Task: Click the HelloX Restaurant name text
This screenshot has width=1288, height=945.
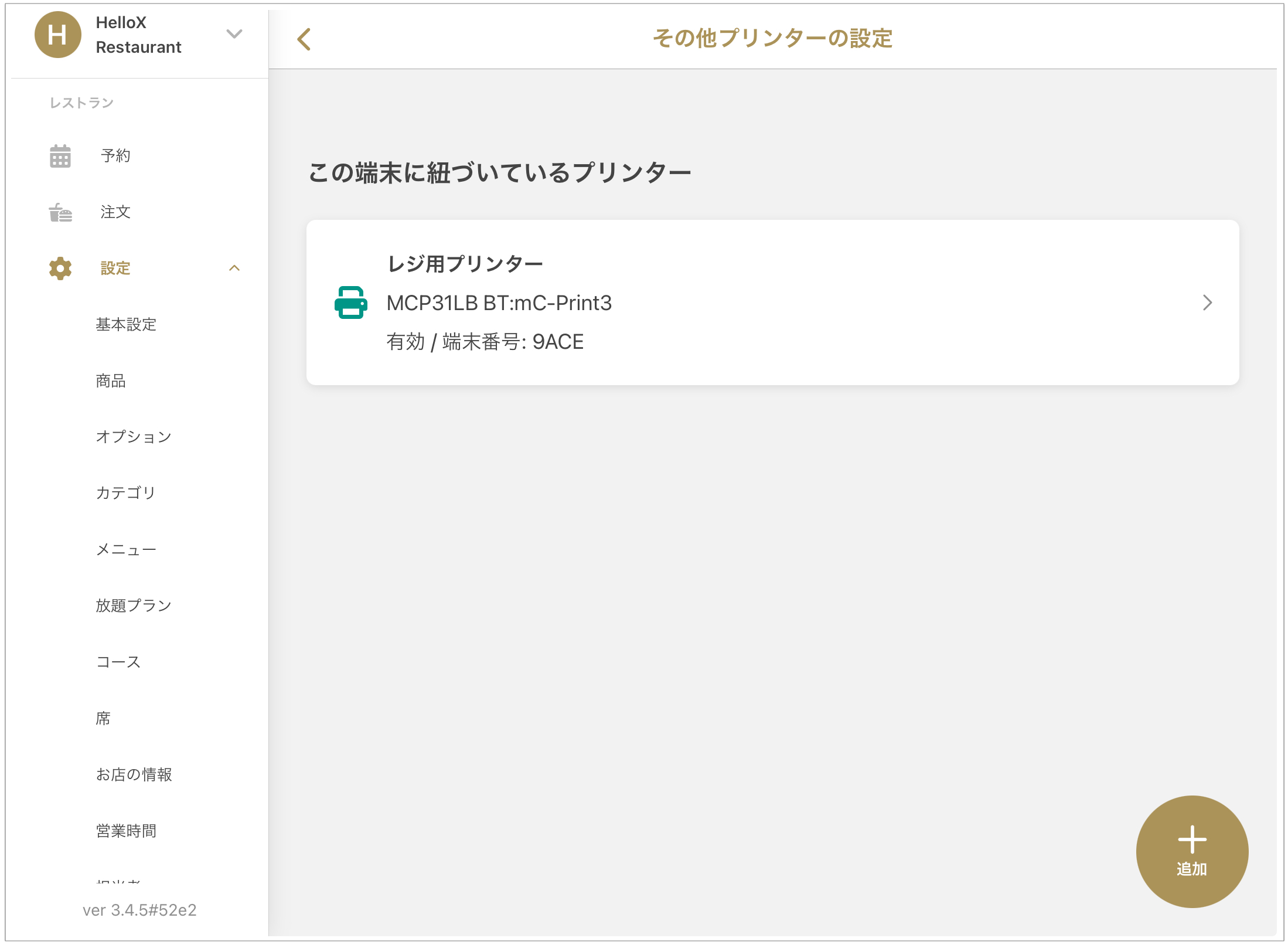Action: (x=138, y=35)
